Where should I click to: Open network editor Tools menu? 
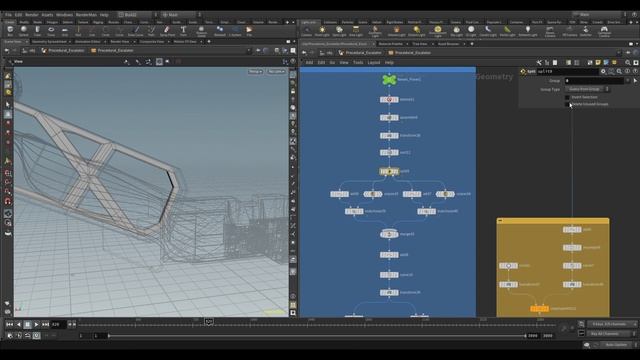click(x=358, y=62)
